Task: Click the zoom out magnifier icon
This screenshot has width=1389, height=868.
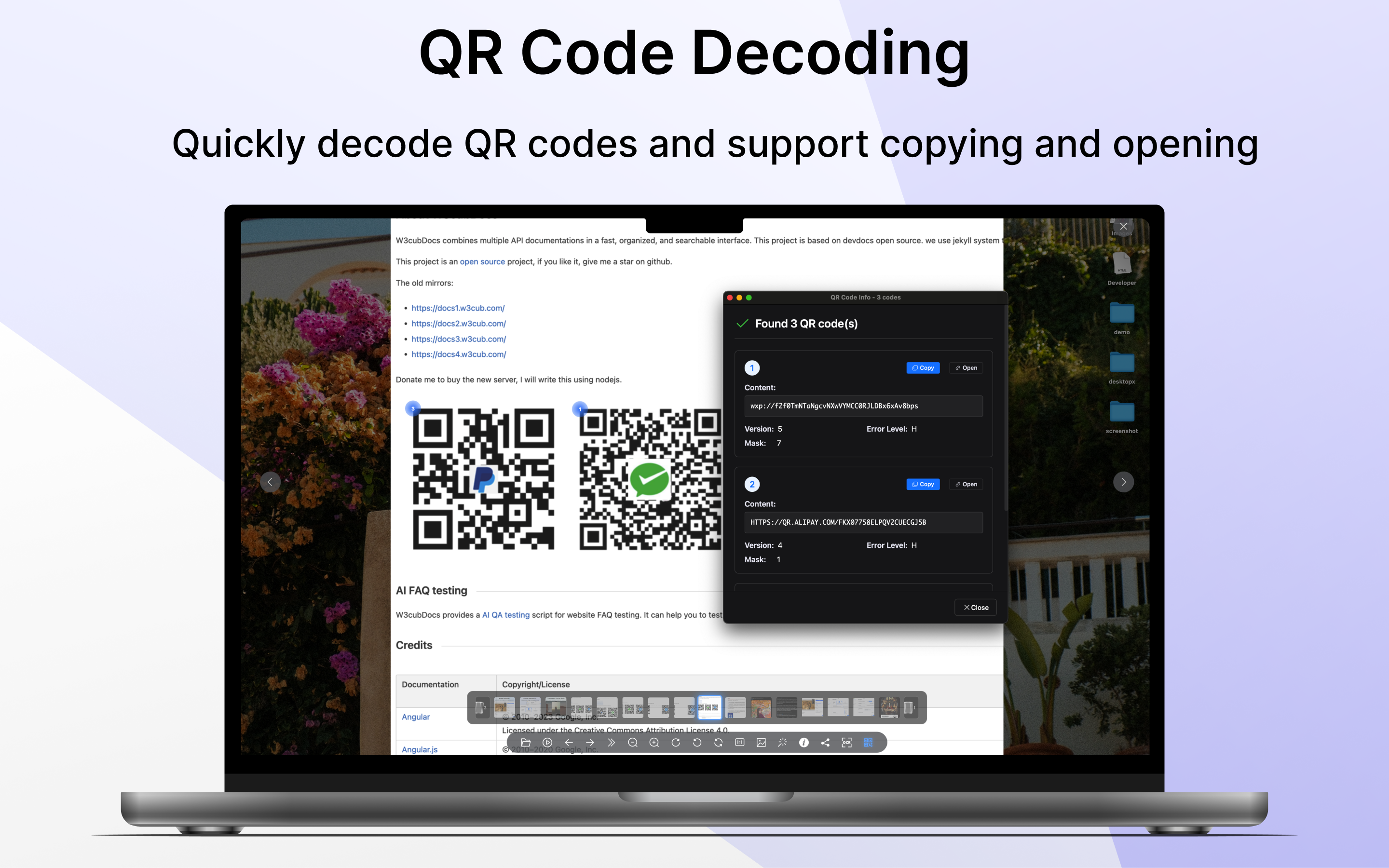Action: (632, 742)
